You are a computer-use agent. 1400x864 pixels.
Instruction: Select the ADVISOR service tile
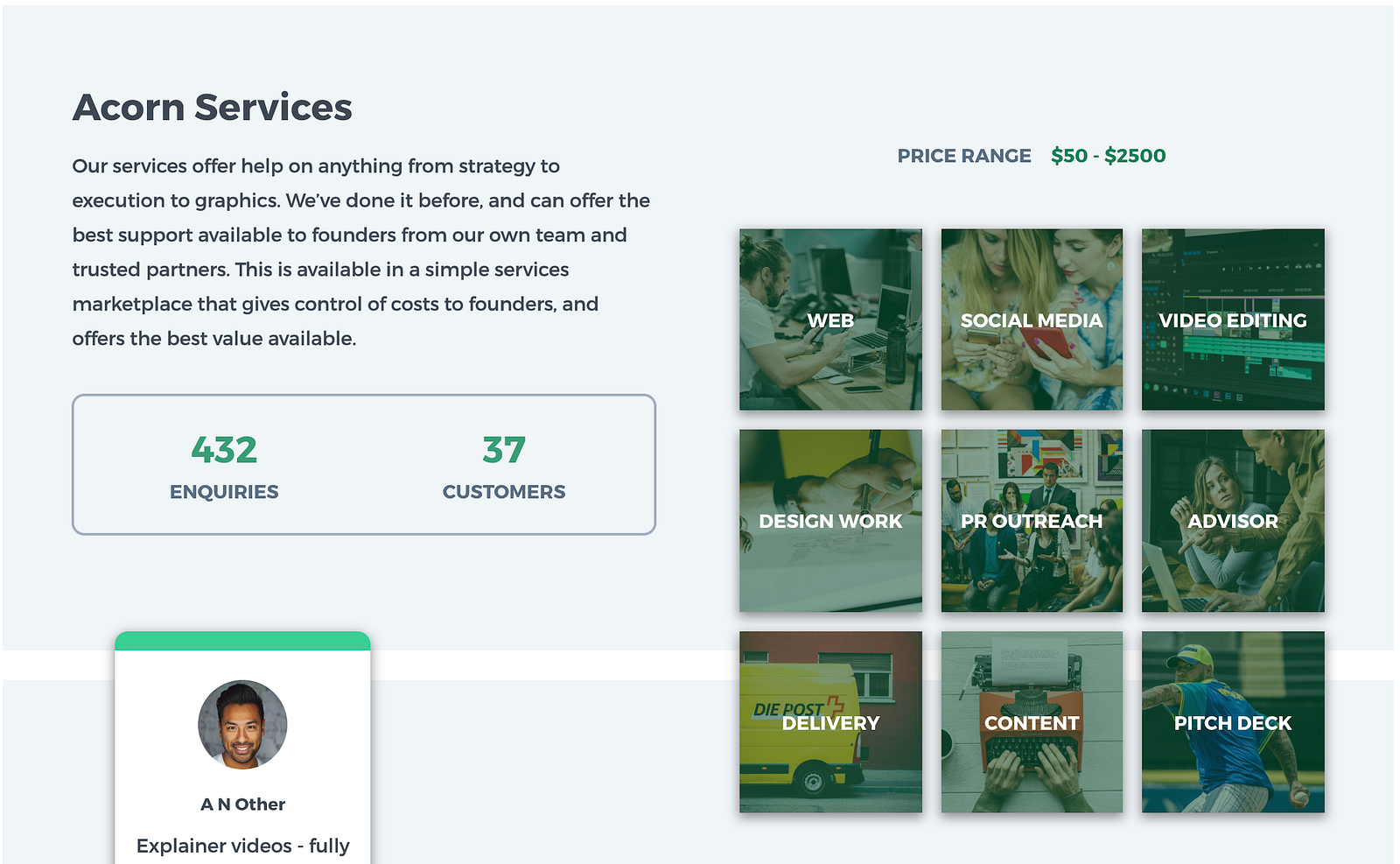[x=1233, y=521]
